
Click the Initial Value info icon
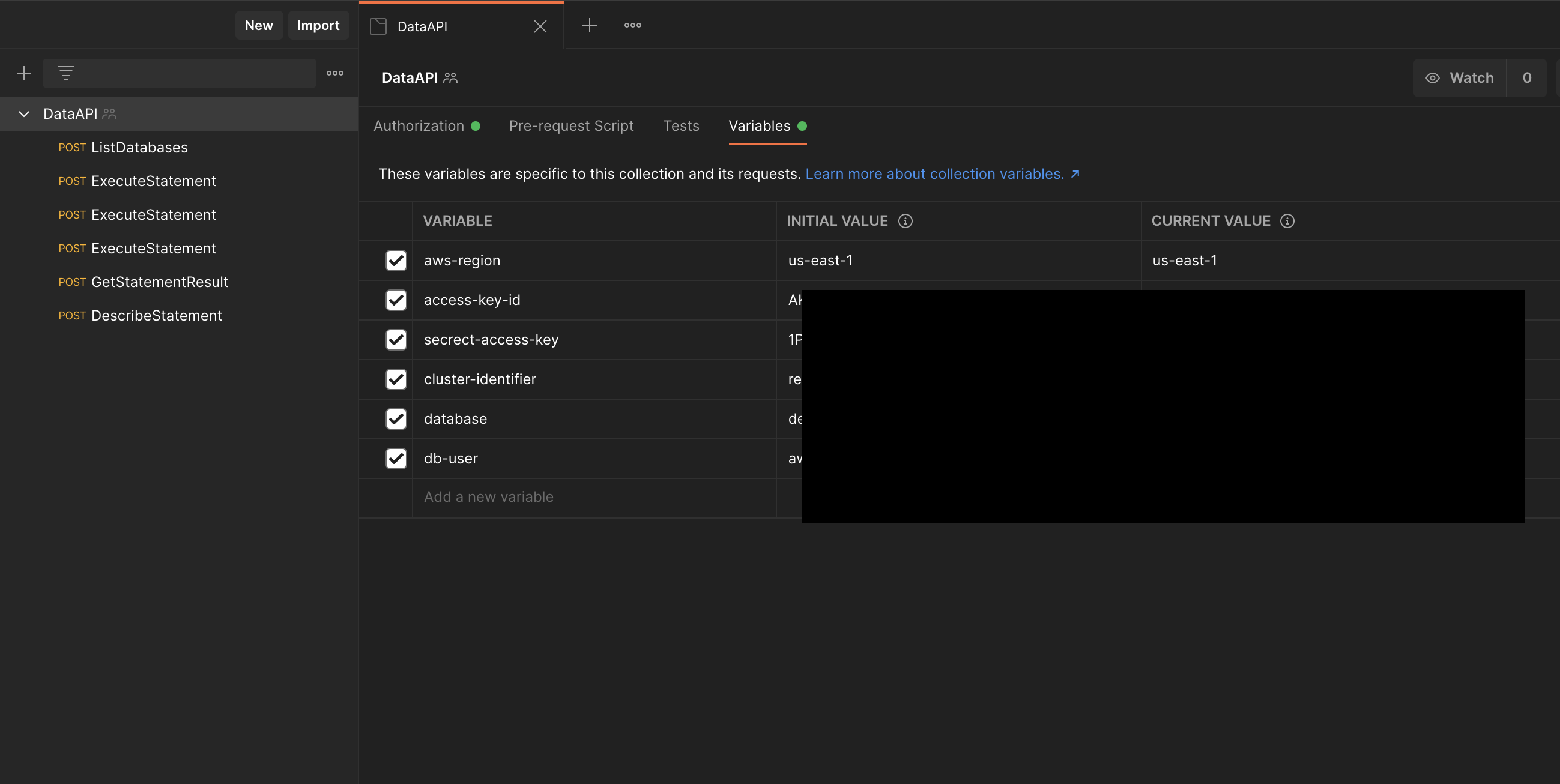click(905, 221)
